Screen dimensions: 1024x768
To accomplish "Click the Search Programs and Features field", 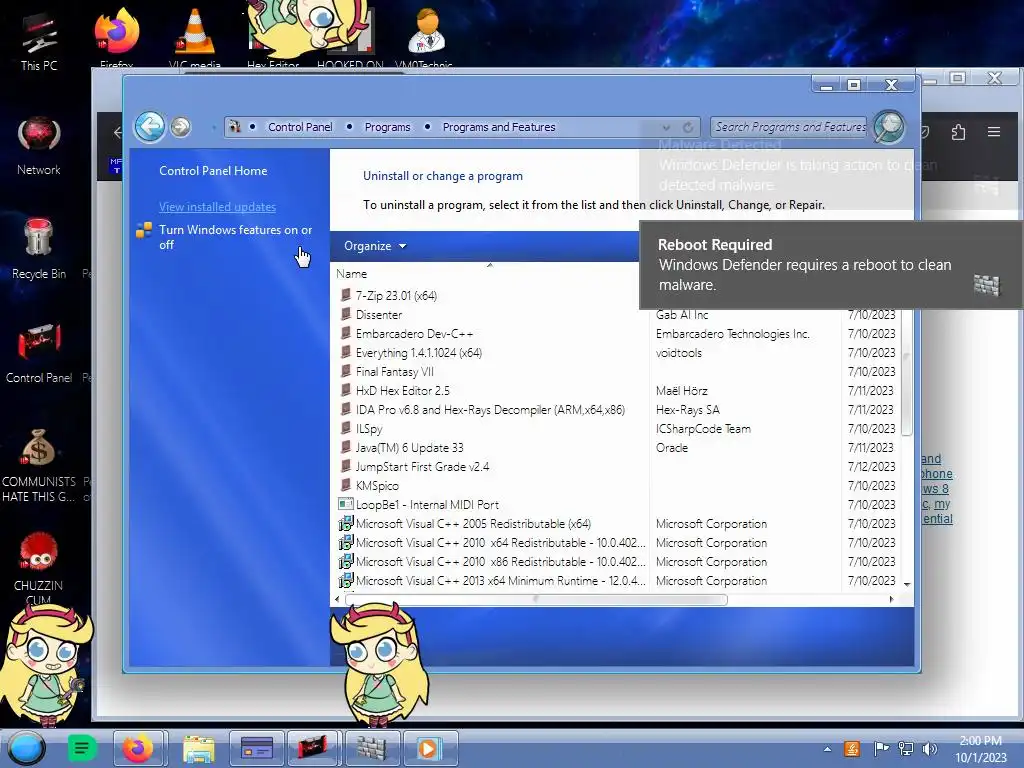I will 789,127.
